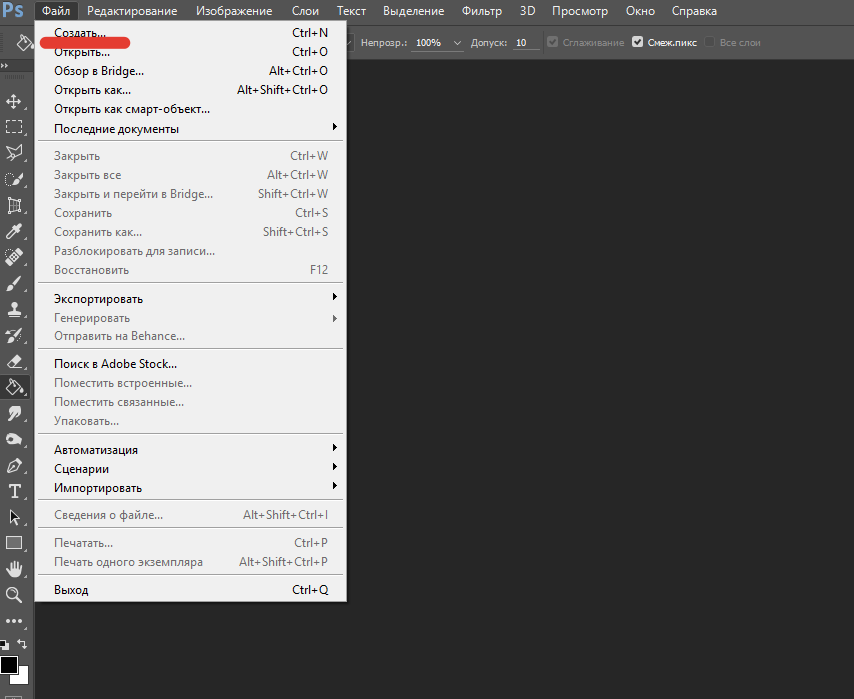The width and height of the screenshot is (854, 699).
Task: Select the Path Selection arrow tool
Action: pos(14,518)
